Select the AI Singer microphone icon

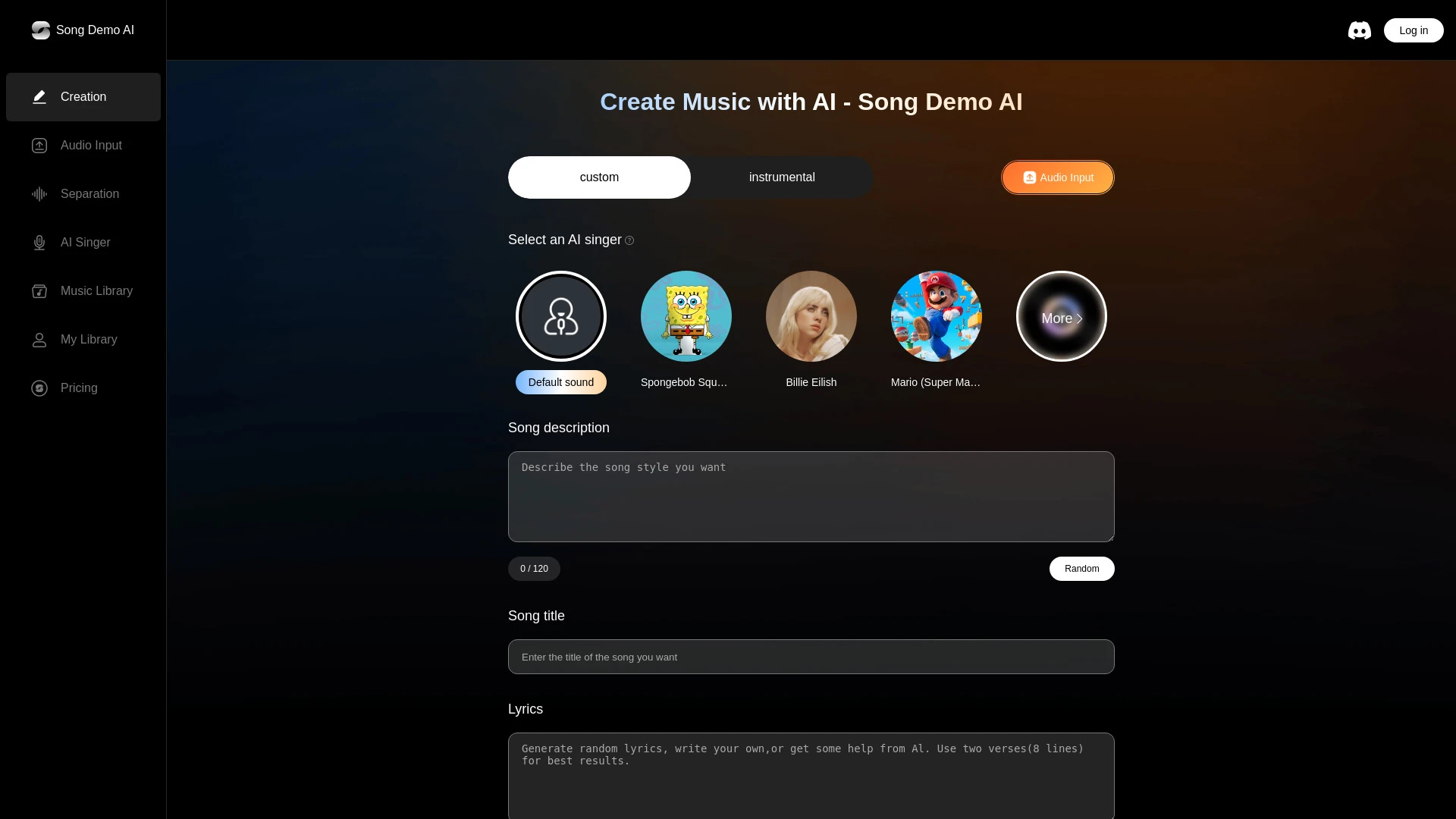point(39,242)
